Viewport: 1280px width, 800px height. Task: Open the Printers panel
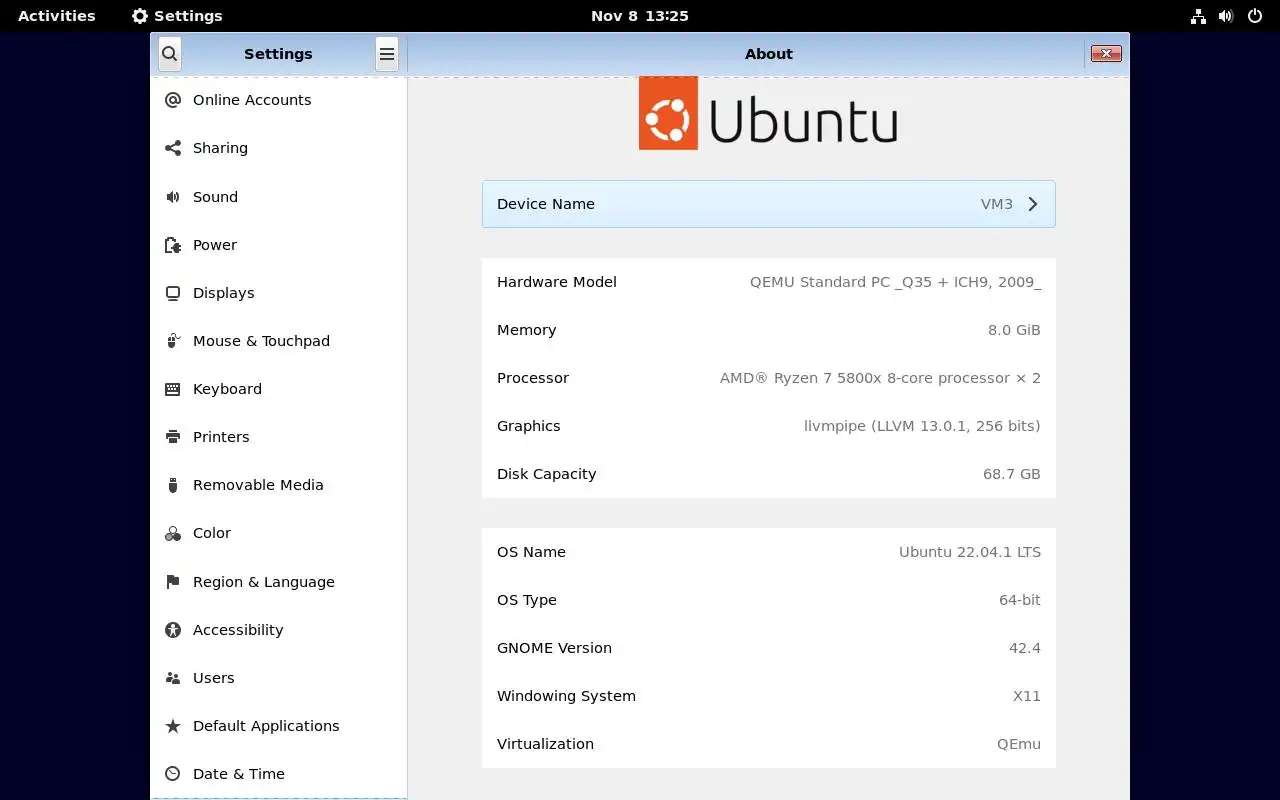[x=279, y=437]
